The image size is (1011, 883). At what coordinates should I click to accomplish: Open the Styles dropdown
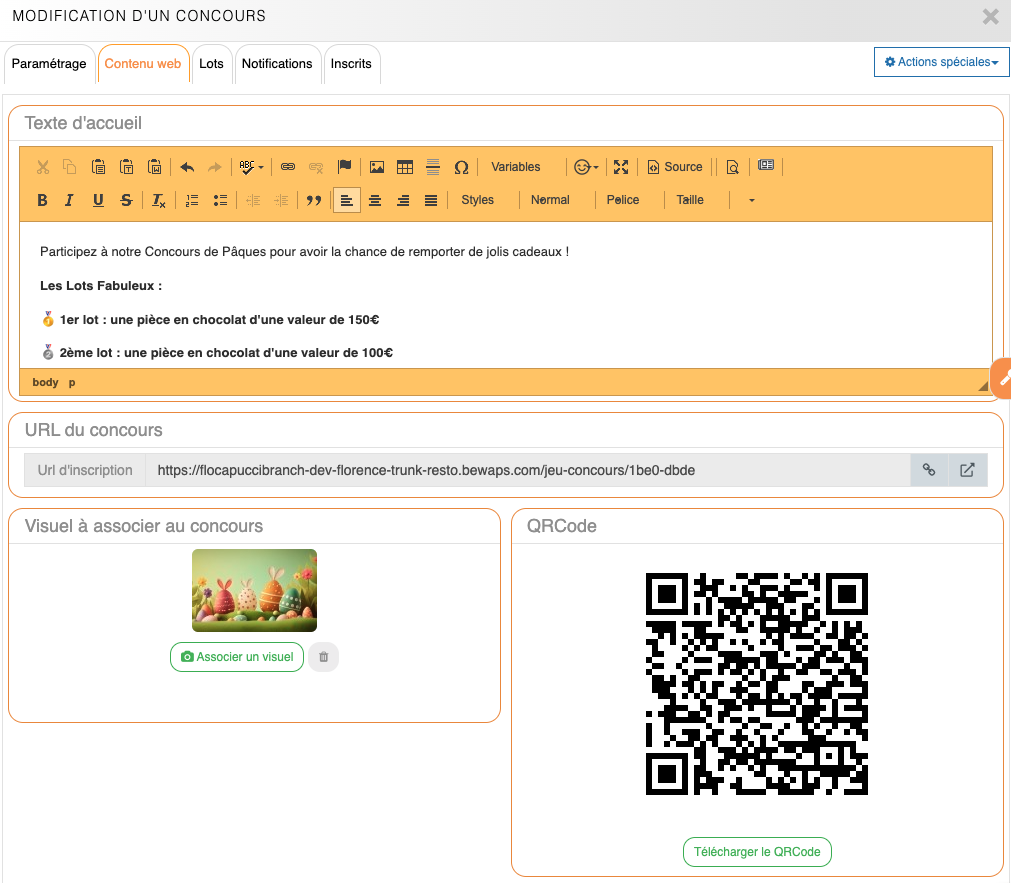point(478,200)
